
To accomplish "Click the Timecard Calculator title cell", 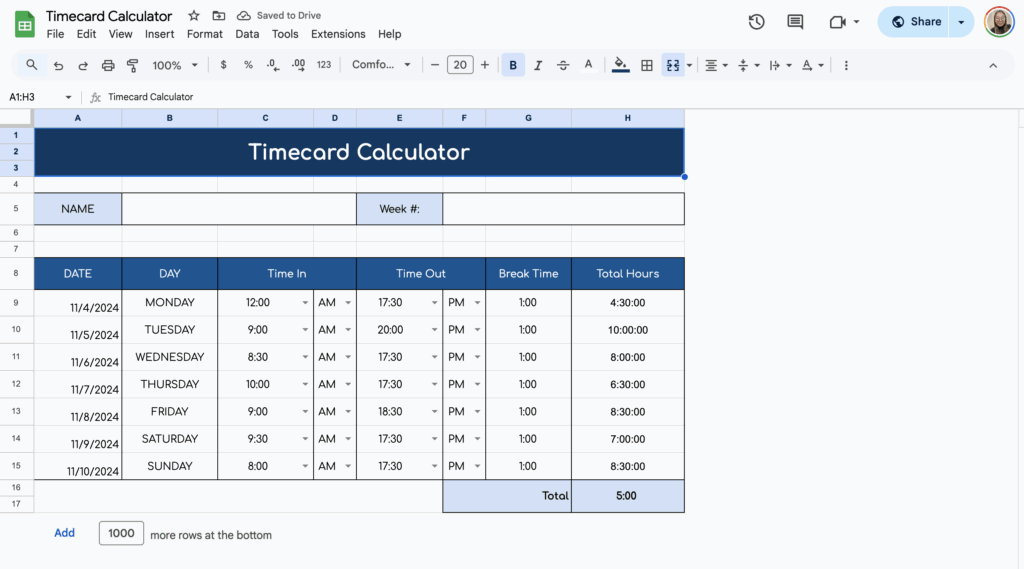I will click(359, 152).
